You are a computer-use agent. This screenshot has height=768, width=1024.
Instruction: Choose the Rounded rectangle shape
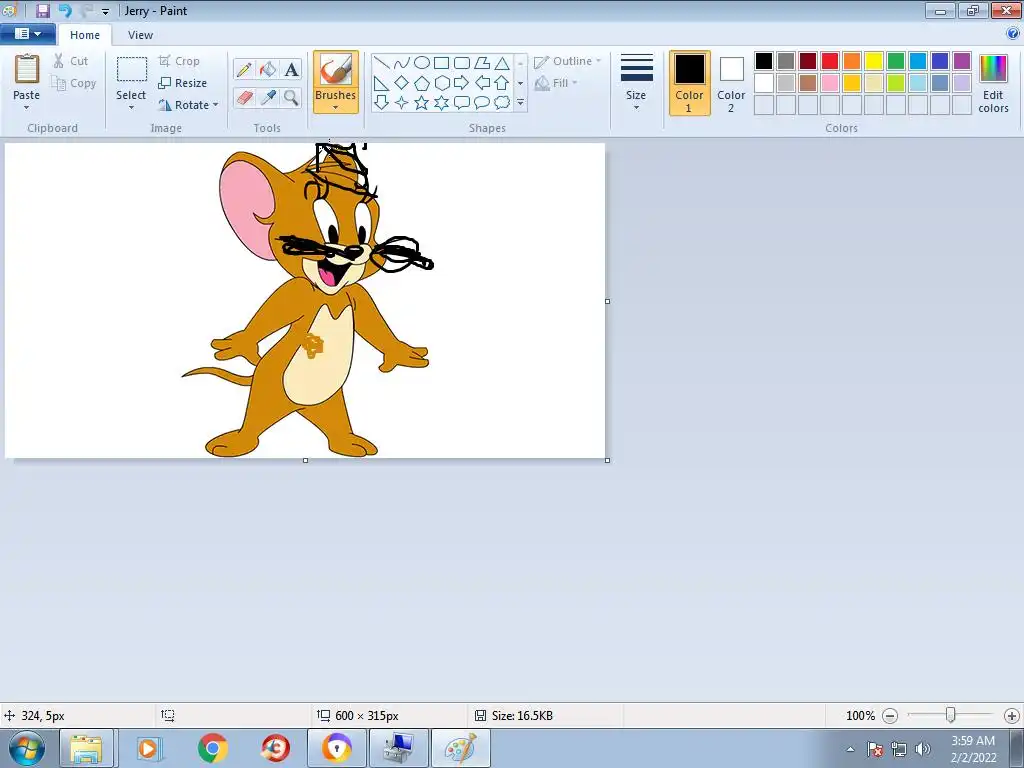pos(462,63)
